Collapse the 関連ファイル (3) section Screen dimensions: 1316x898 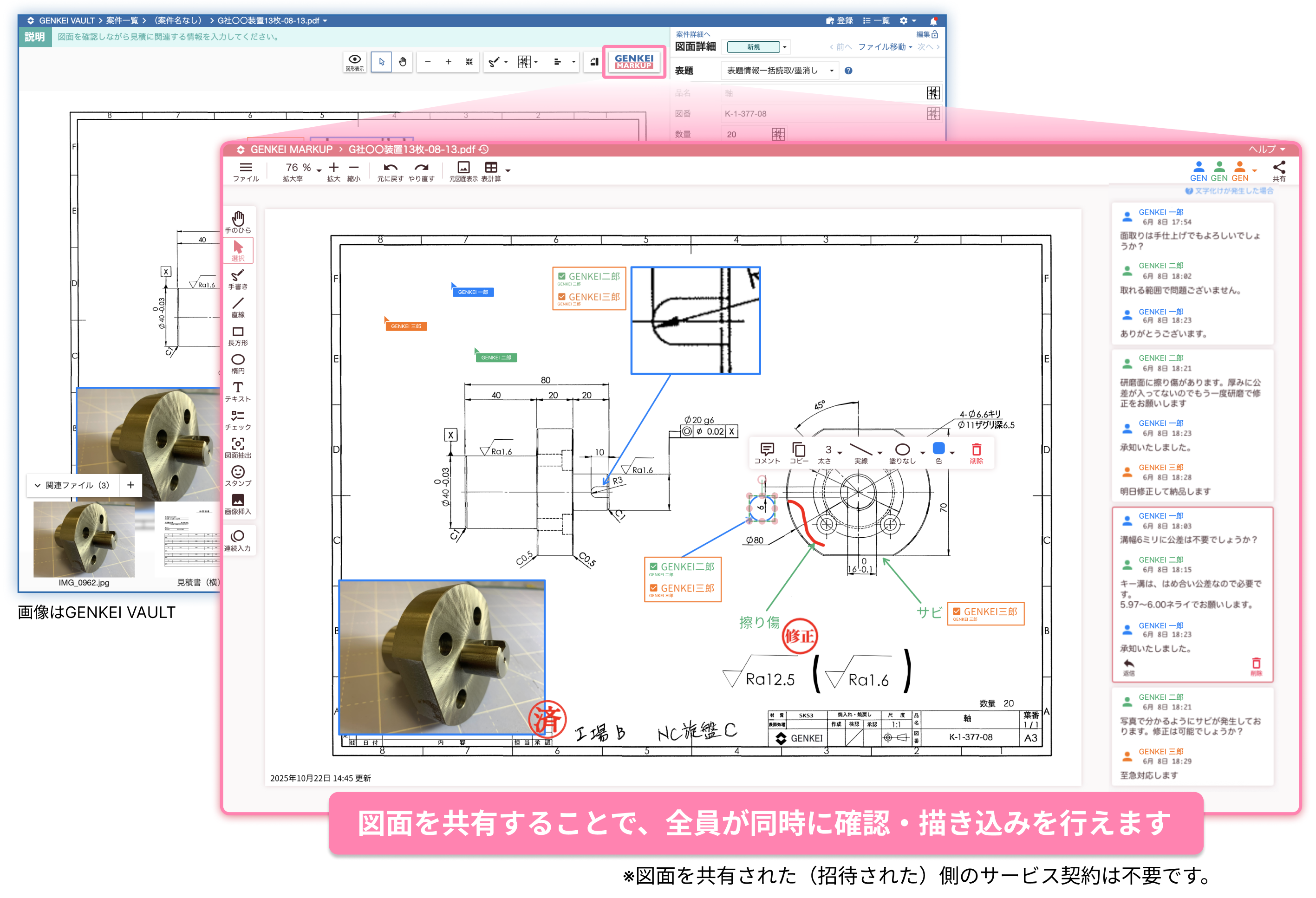click(37, 485)
